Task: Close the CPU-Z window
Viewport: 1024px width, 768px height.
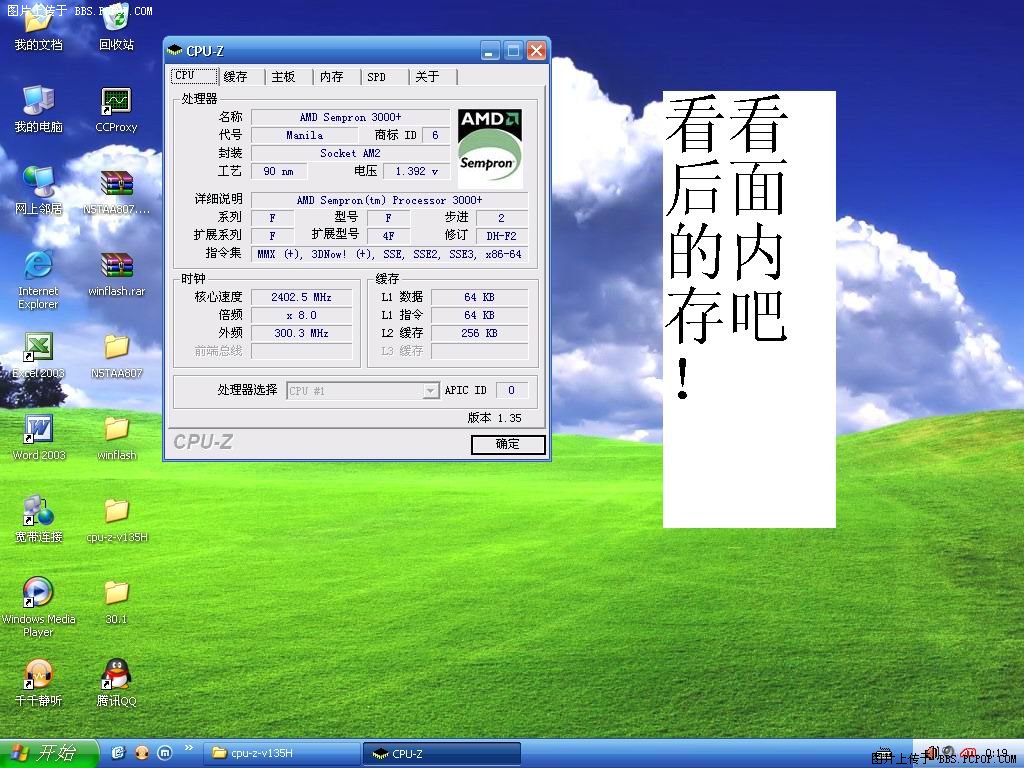Action: [536, 50]
